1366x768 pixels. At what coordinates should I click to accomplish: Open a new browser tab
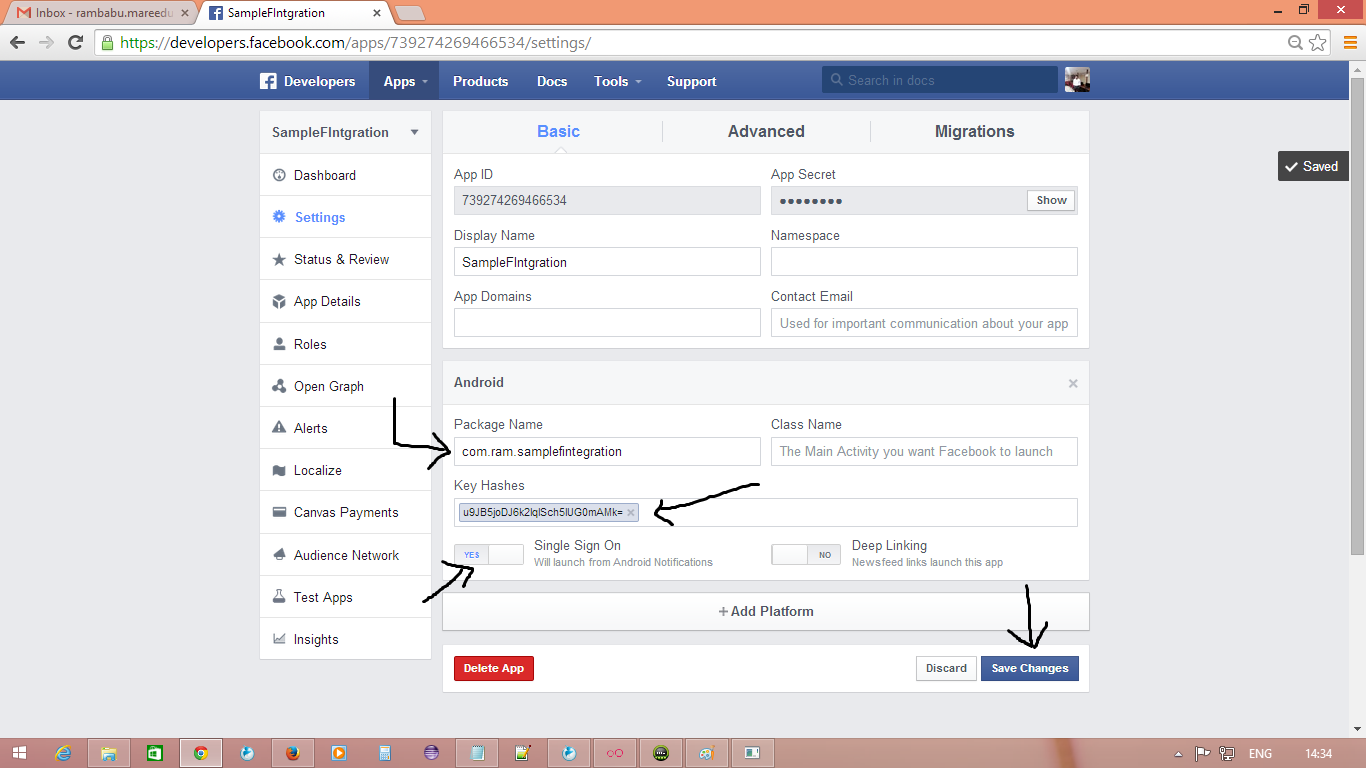[x=409, y=13]
